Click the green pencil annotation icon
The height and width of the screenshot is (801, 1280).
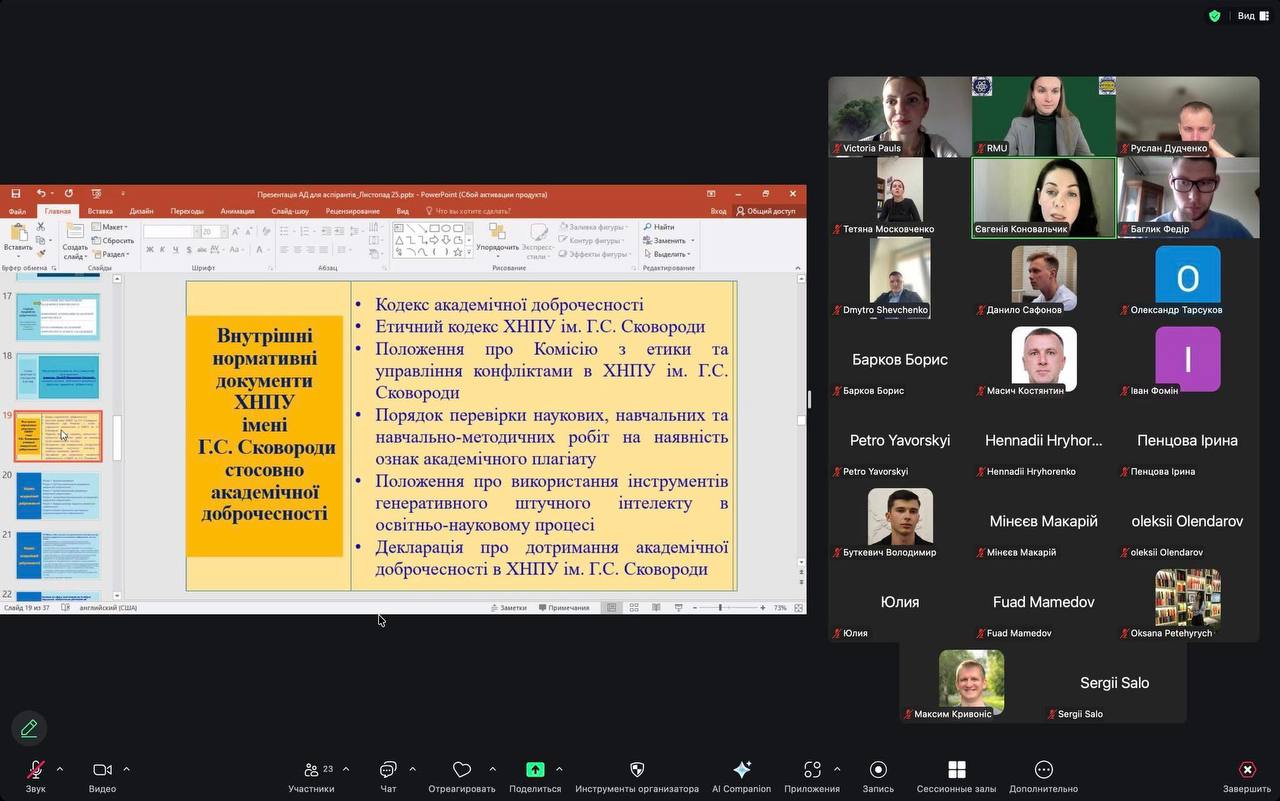tap(29, 728)
